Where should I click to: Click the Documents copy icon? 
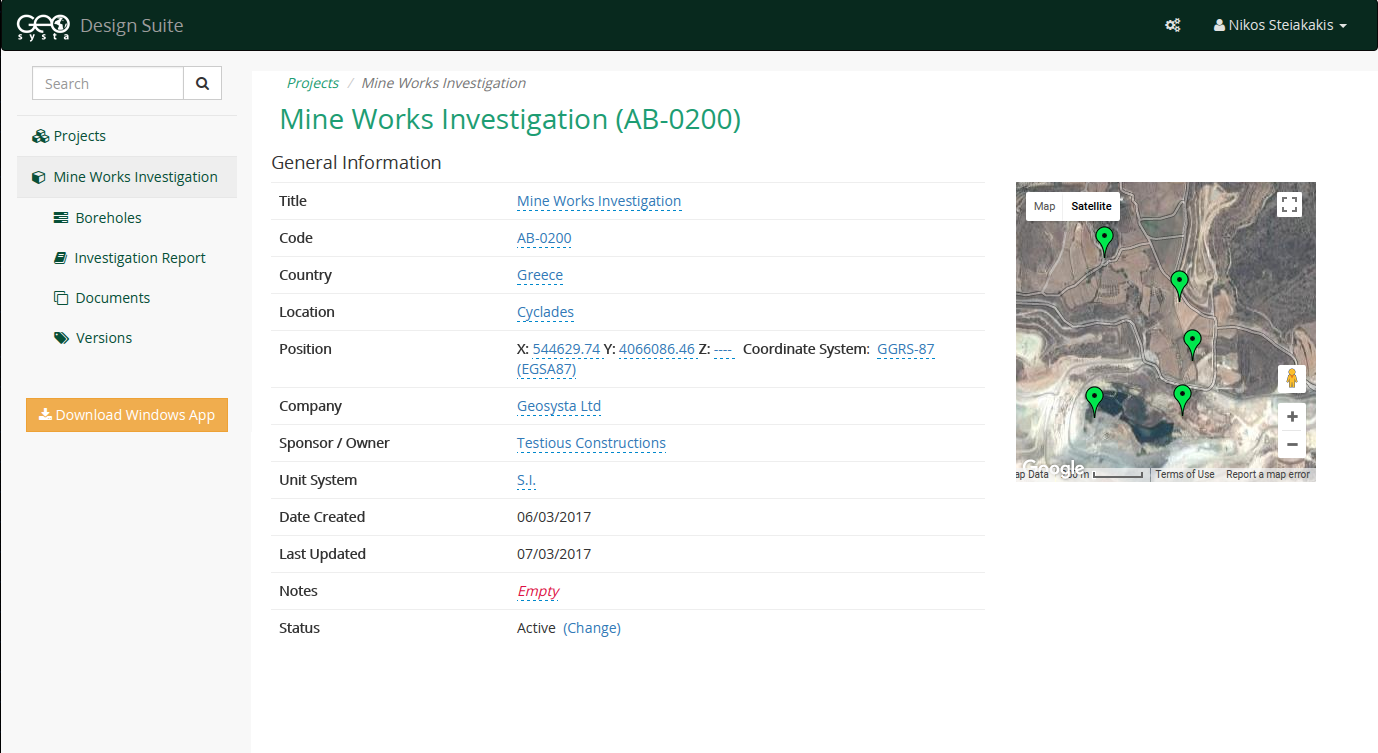coord(61,298)
